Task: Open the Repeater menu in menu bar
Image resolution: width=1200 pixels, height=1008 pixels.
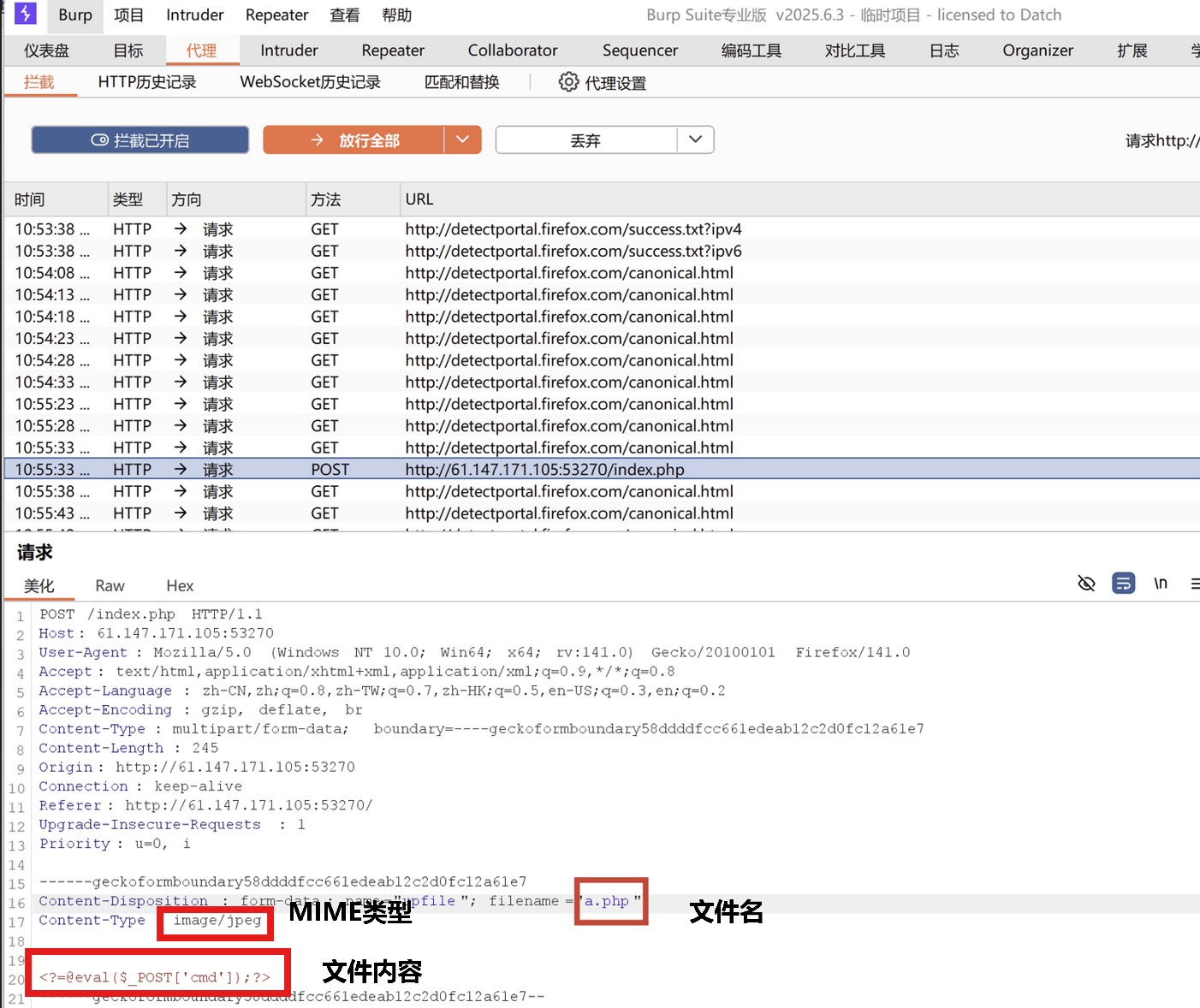Action: point(276,15)
